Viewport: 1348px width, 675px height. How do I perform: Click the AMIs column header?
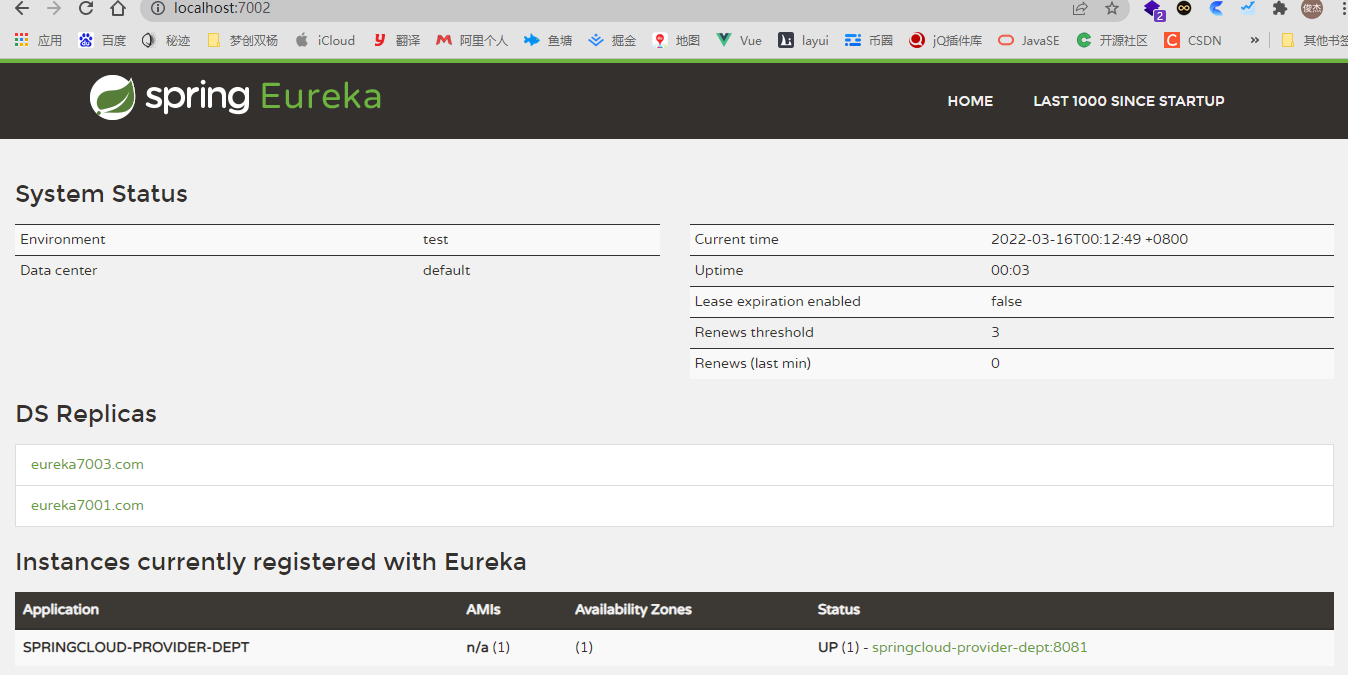(483, 609)
